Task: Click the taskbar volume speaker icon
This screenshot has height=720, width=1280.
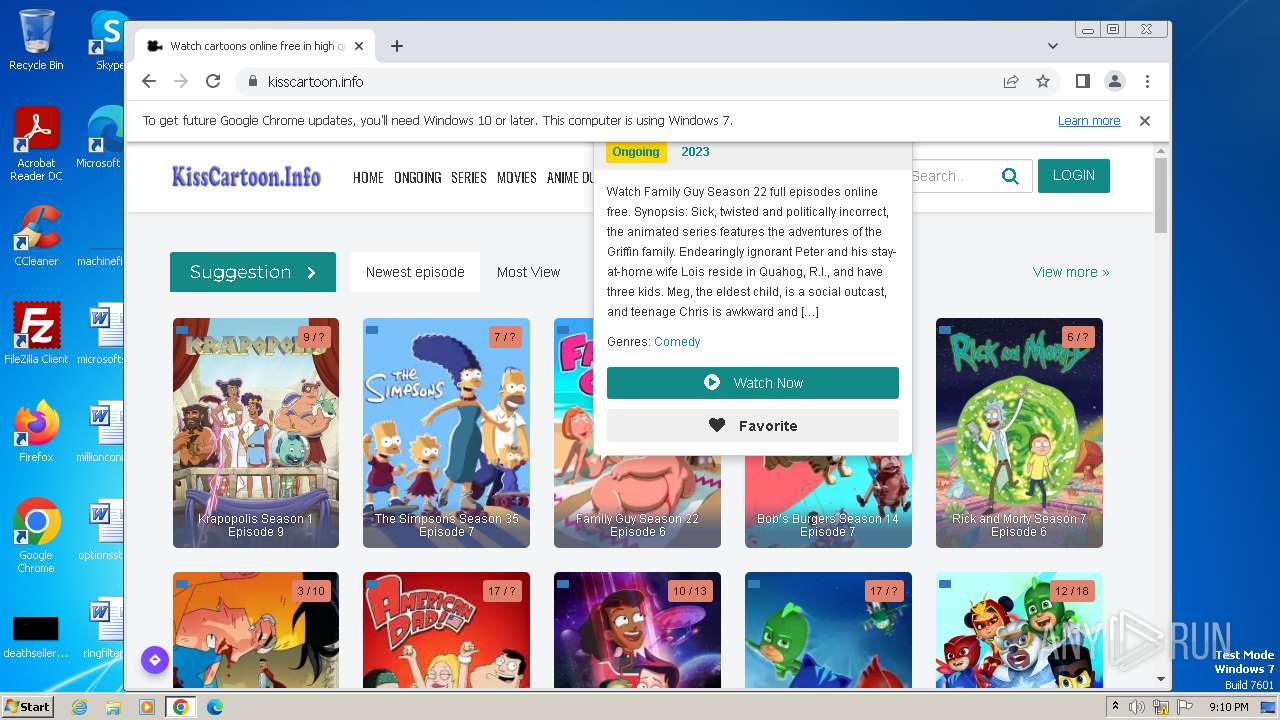Action: pyautogui.click(x=1137, y=707)
